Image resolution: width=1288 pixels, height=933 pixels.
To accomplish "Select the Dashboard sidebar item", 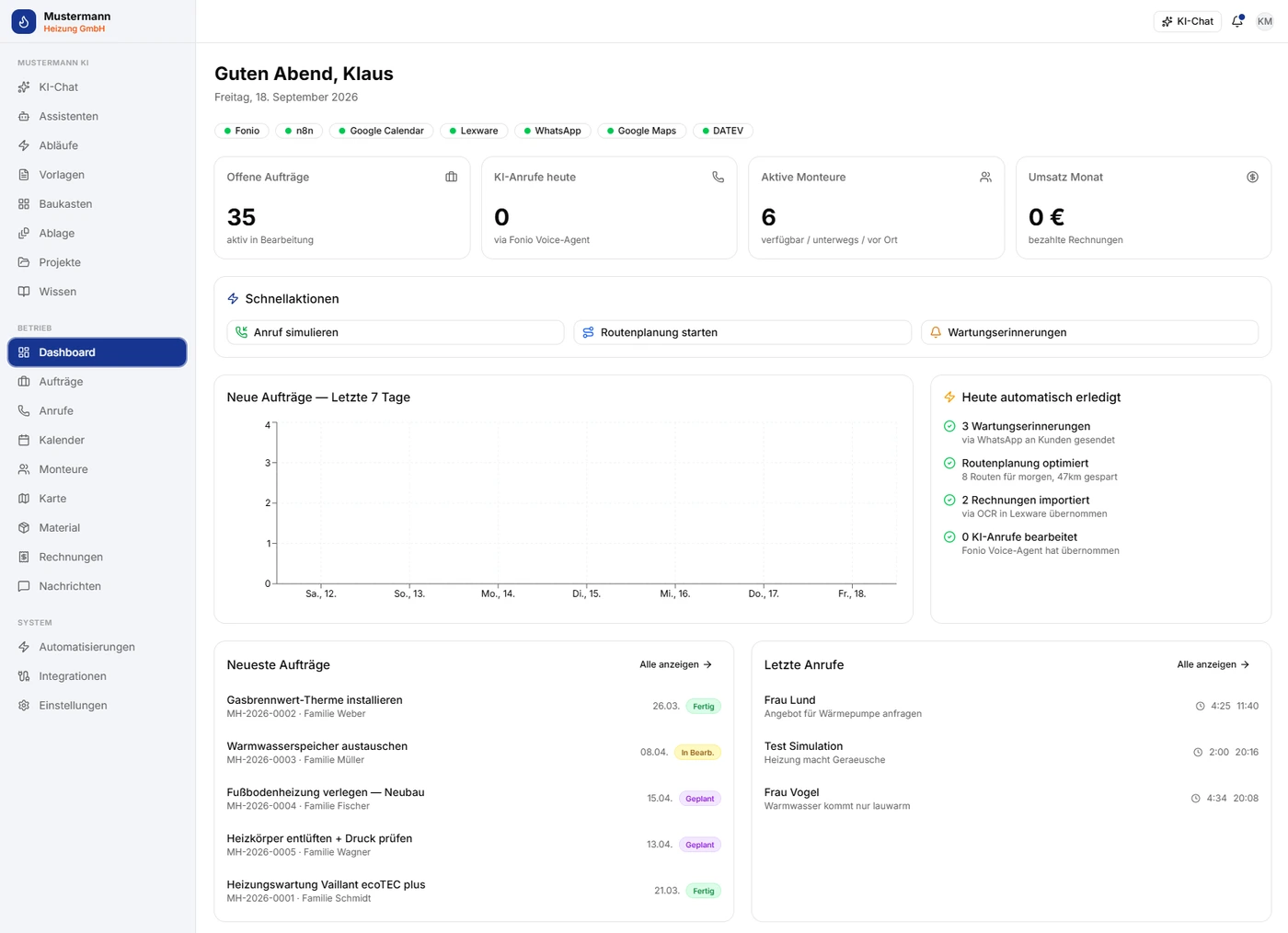I will click(98, 352).
